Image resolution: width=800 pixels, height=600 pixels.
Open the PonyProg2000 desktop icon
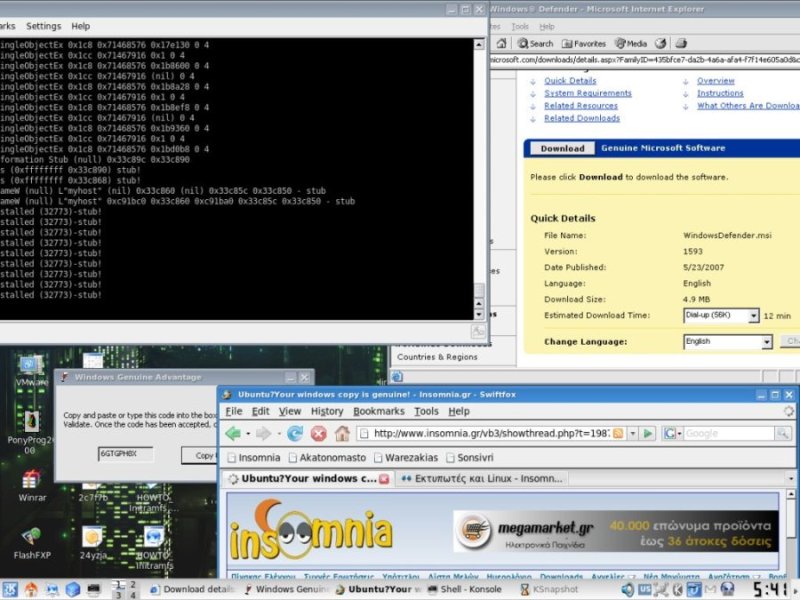click(x=31, y=433)
